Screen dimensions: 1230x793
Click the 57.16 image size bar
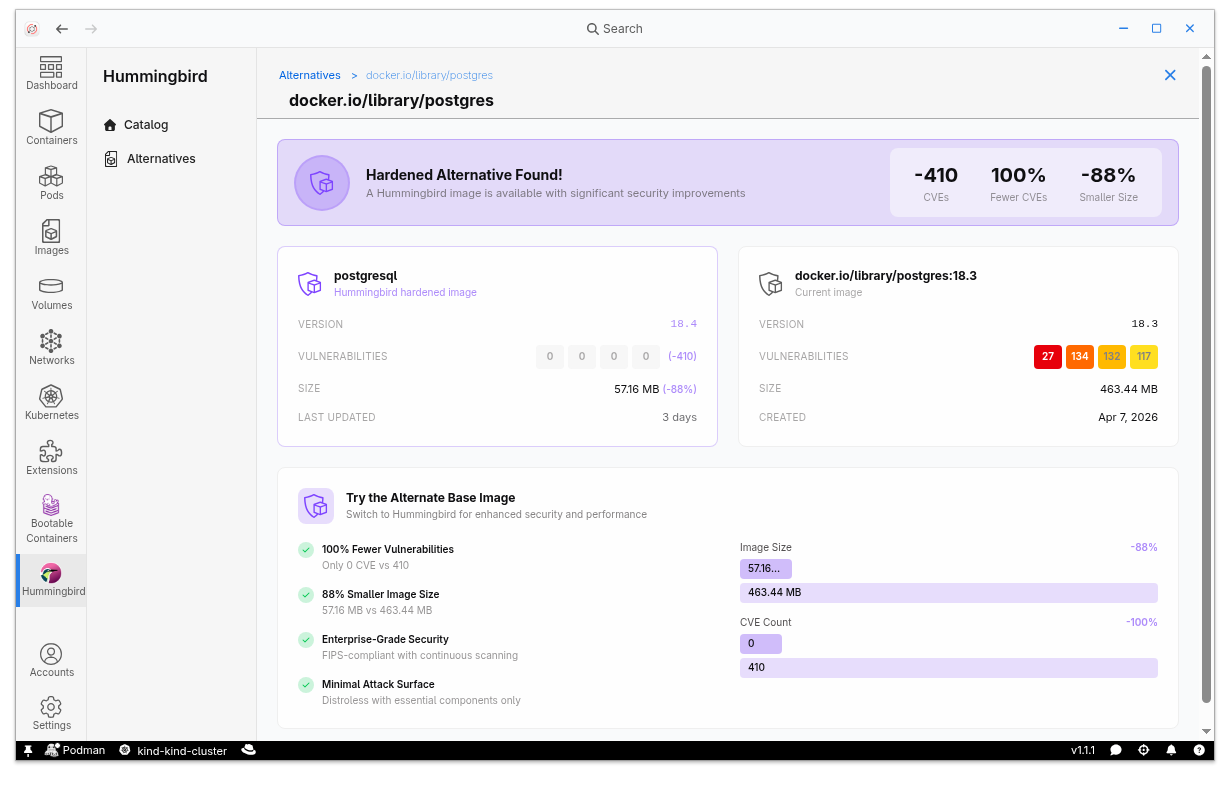[766, 569]
